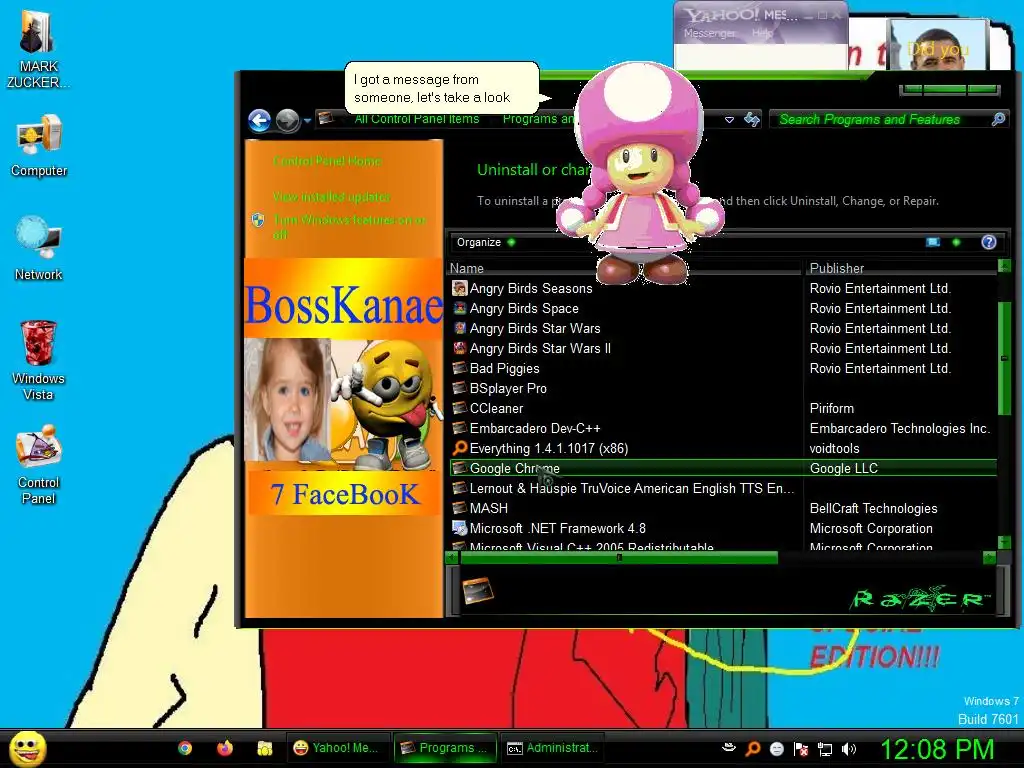Viewport: 1024px width, 768px height.
Task: Select the Angry Birds Star Wars II entry
Action: click(x=723, y=348)
